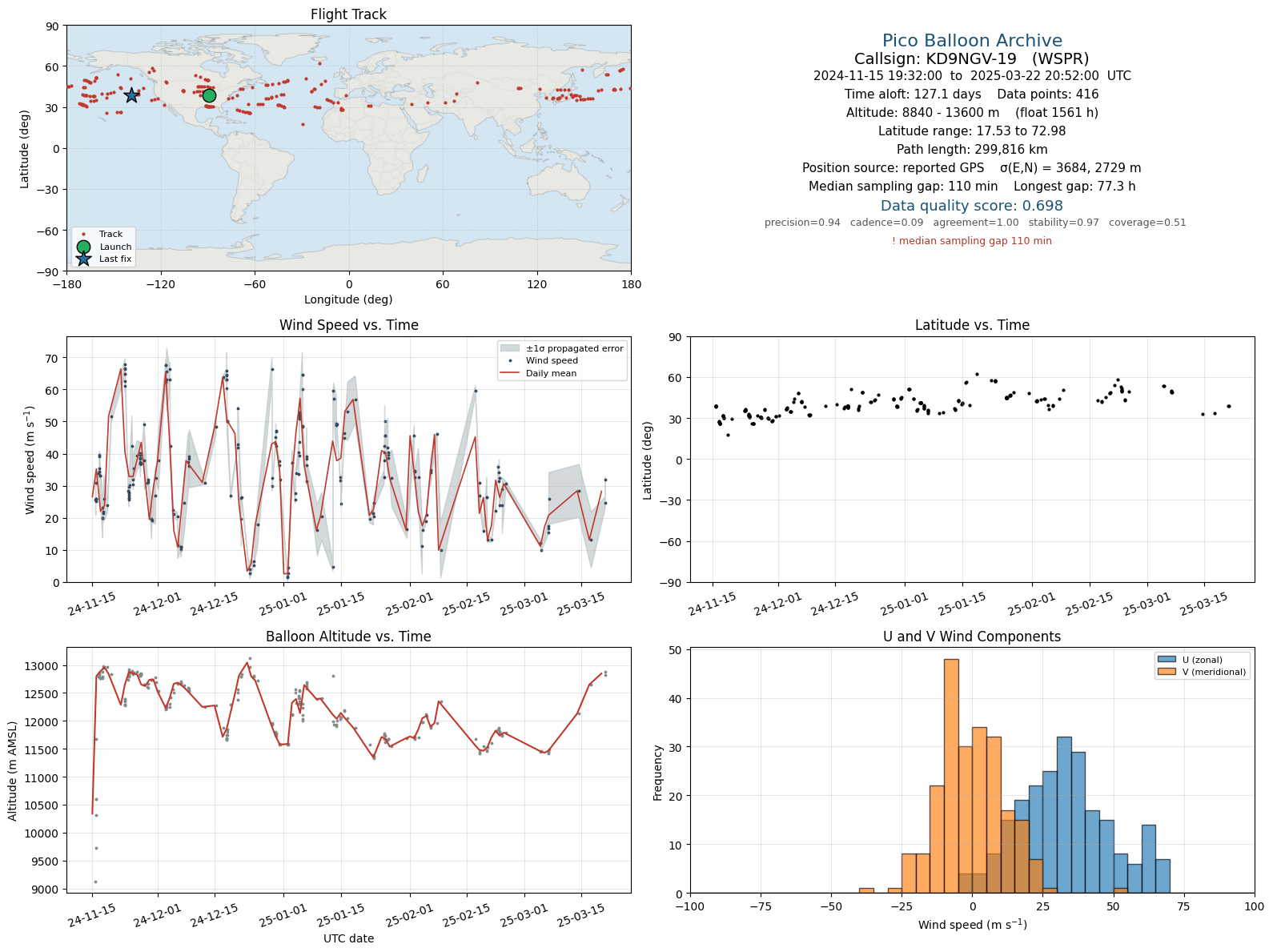1273x952 pixels.
Task: Click the 'Position source: reported GPS' line
Action: 972,168
